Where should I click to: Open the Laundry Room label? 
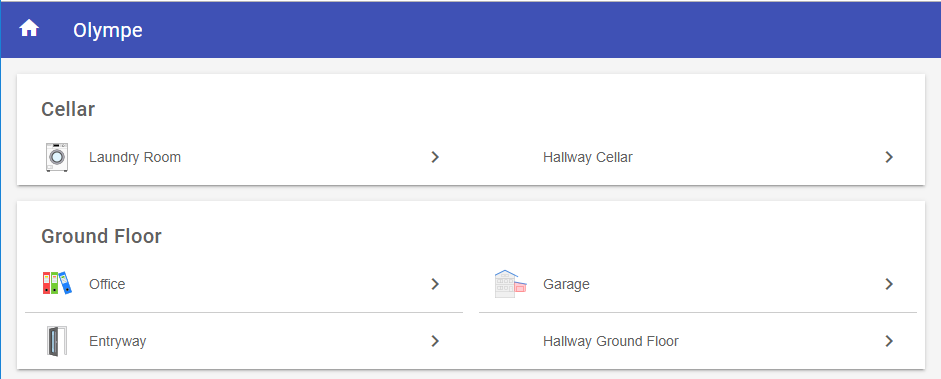pos(135,157)
